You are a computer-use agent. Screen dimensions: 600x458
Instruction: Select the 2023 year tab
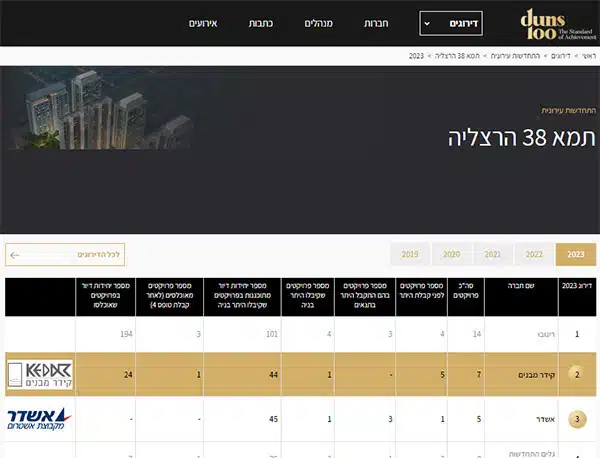tap(576, 254)
